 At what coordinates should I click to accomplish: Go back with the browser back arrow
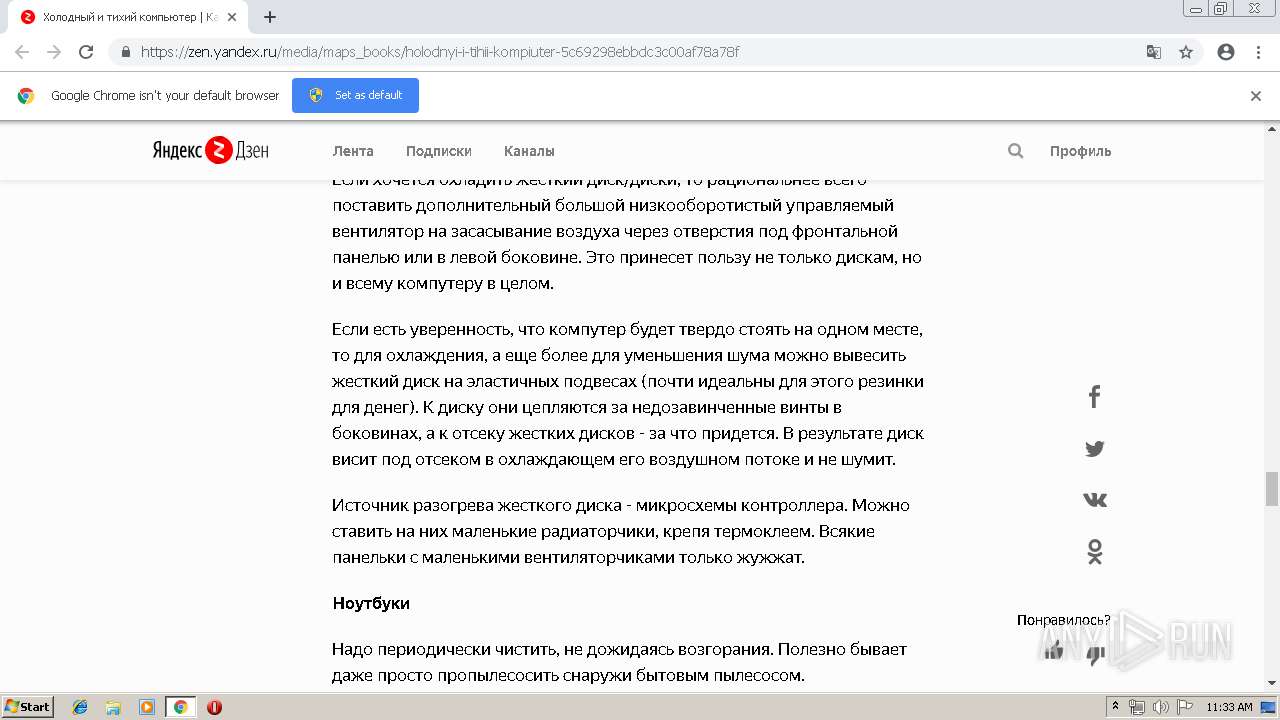(22, 52)
